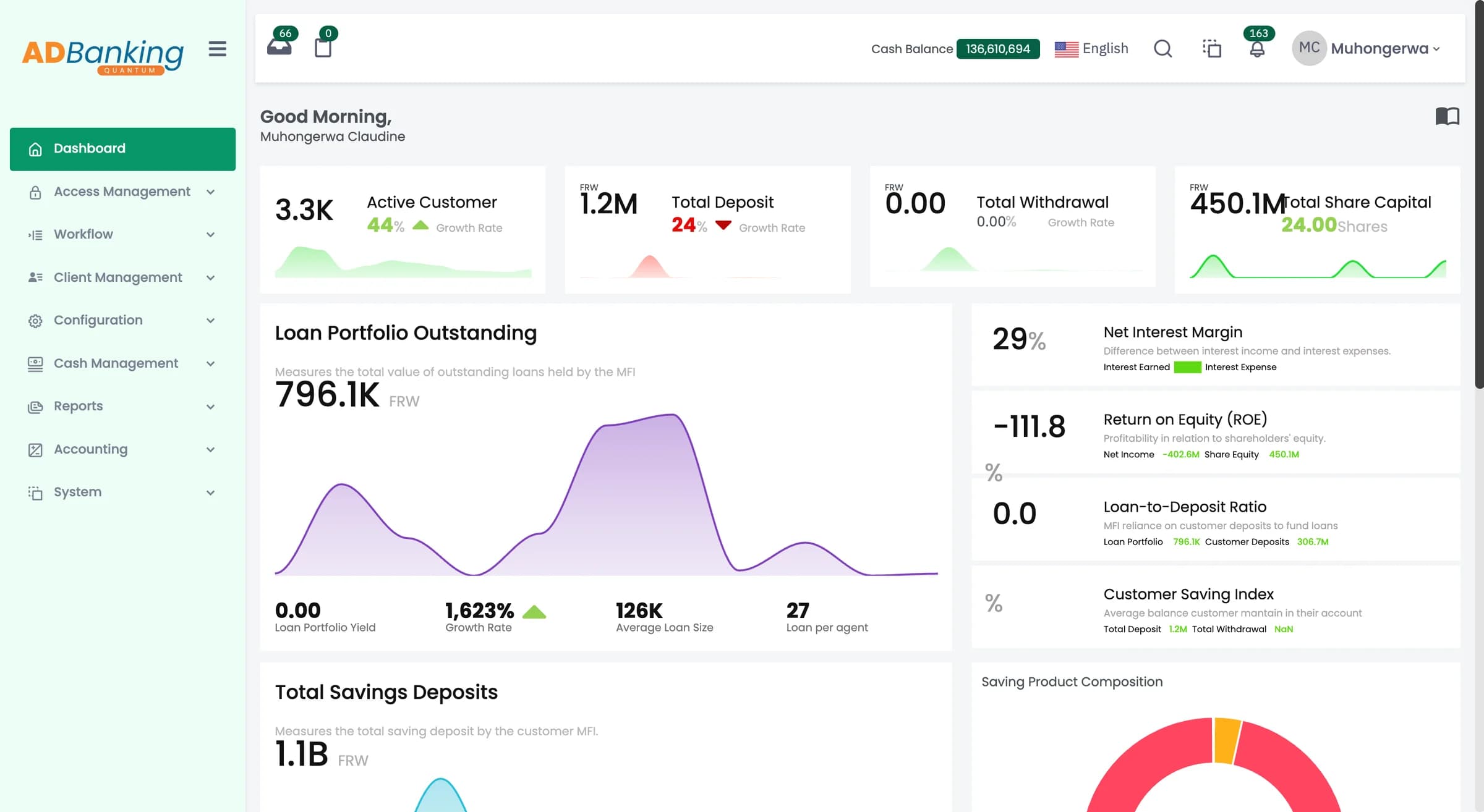Image resolution: width=1484 pixels, height=812 pixels.
Task: Open Client Management menu
Action: [x=122, y=278]
